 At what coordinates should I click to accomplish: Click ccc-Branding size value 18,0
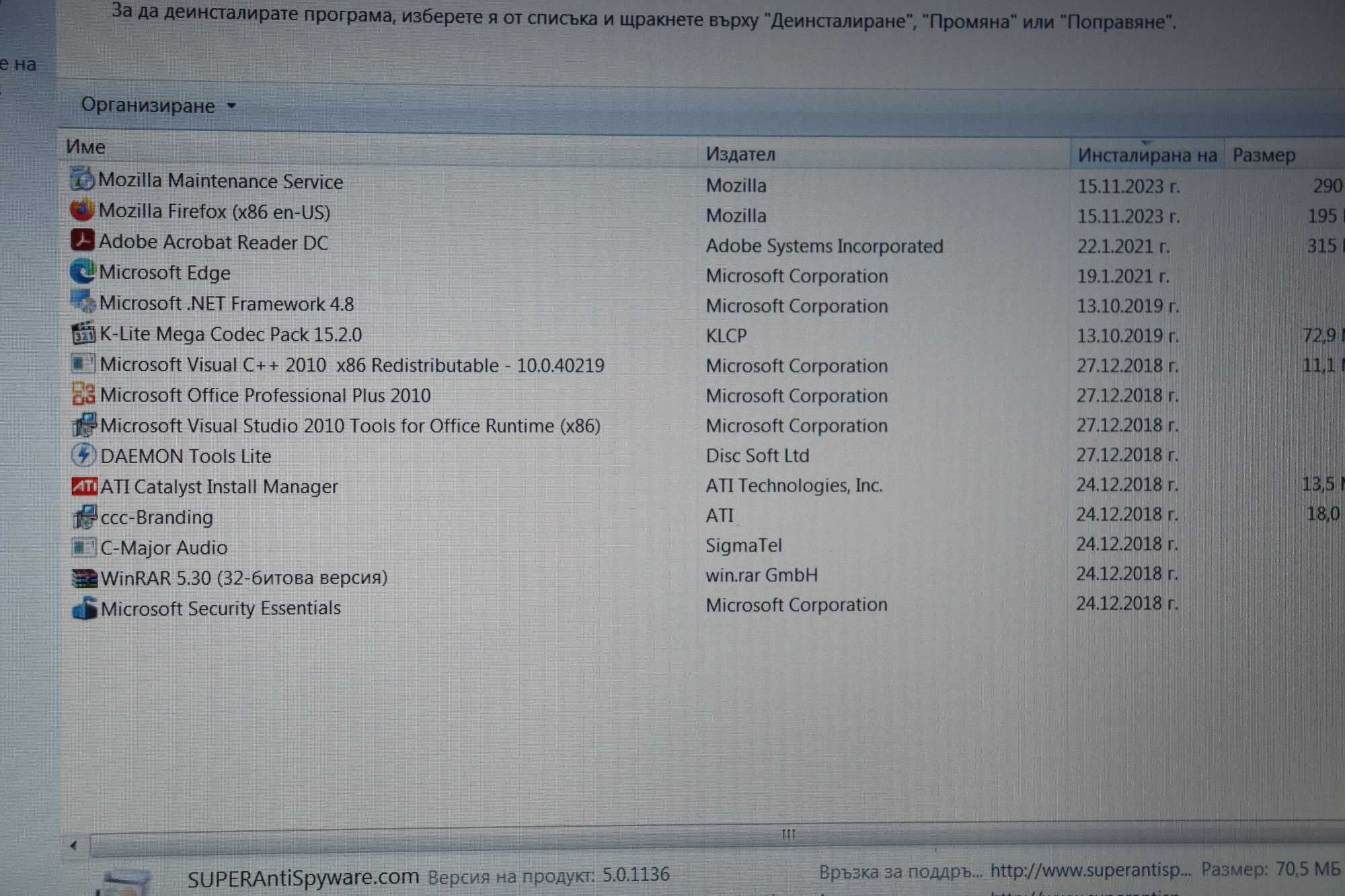click(1323, 514)
